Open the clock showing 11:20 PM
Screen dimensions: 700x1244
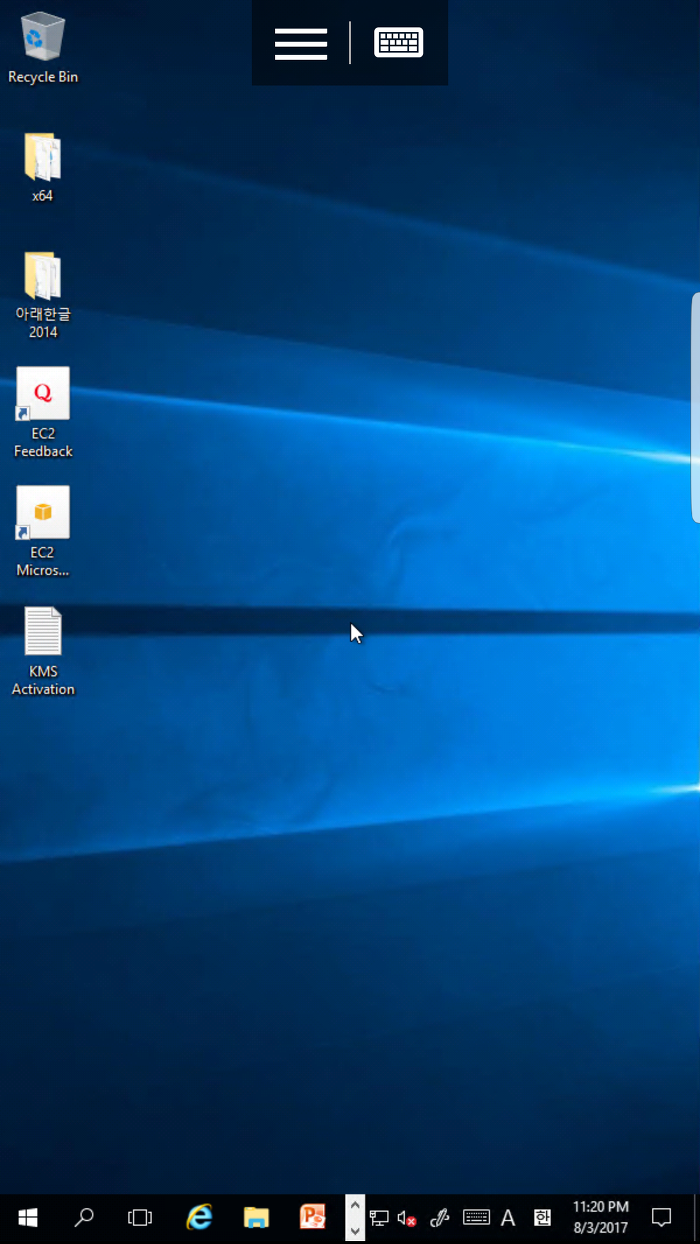[601, 1218]
